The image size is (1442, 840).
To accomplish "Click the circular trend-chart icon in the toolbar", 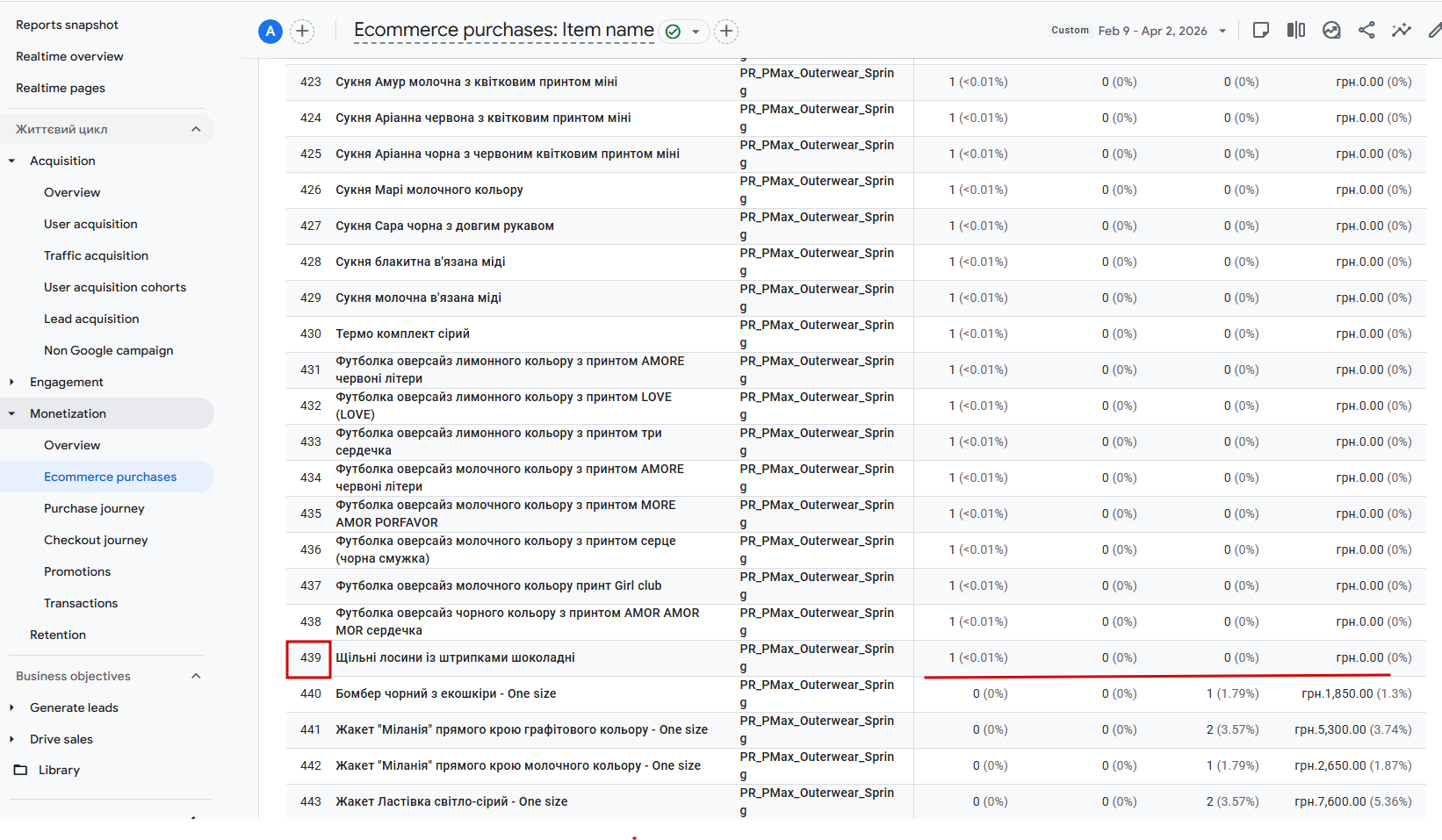I will click(x=1331, y=31).
